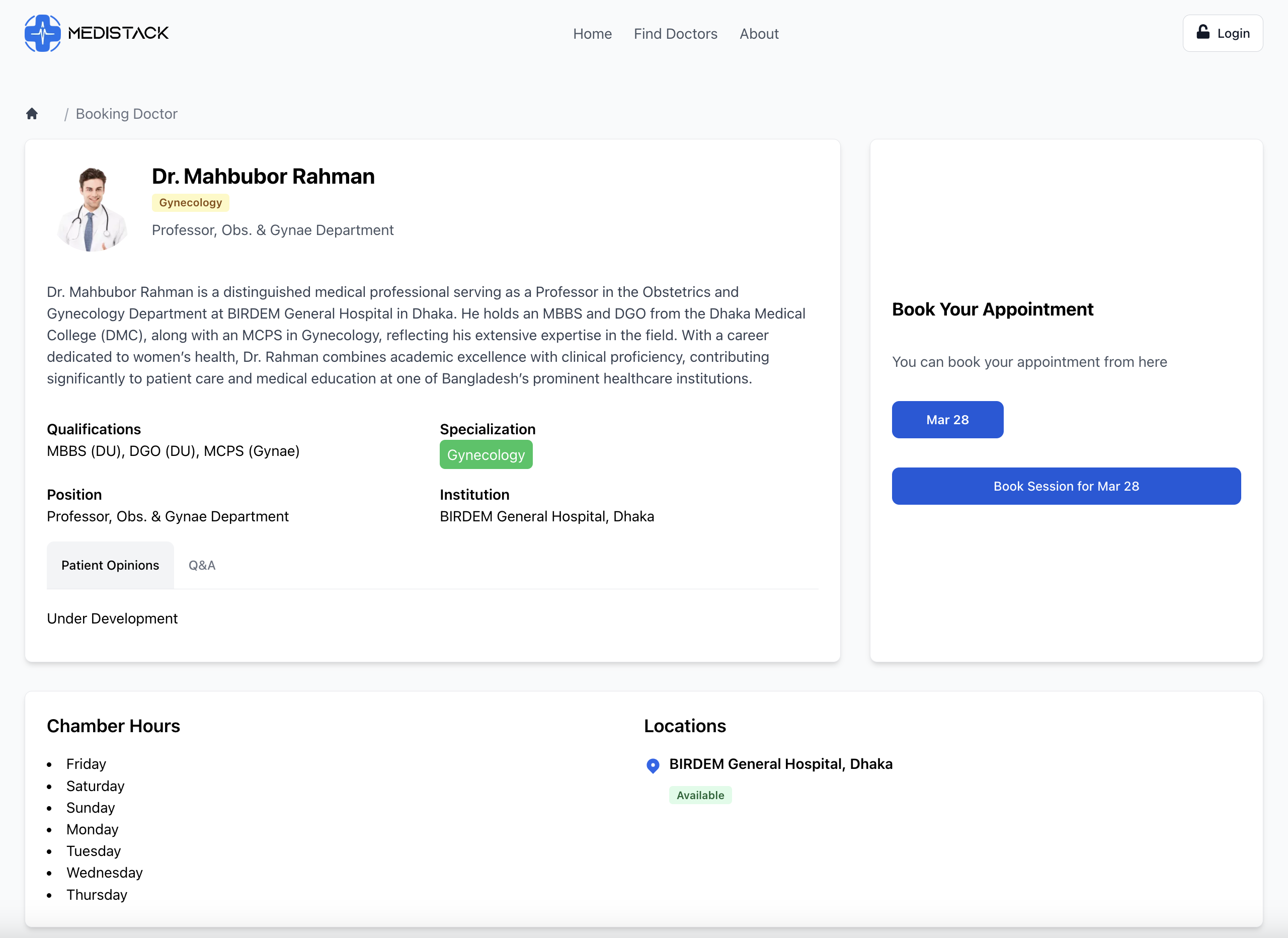Select the Patient Opinions tab

click(x=110, y=565)
